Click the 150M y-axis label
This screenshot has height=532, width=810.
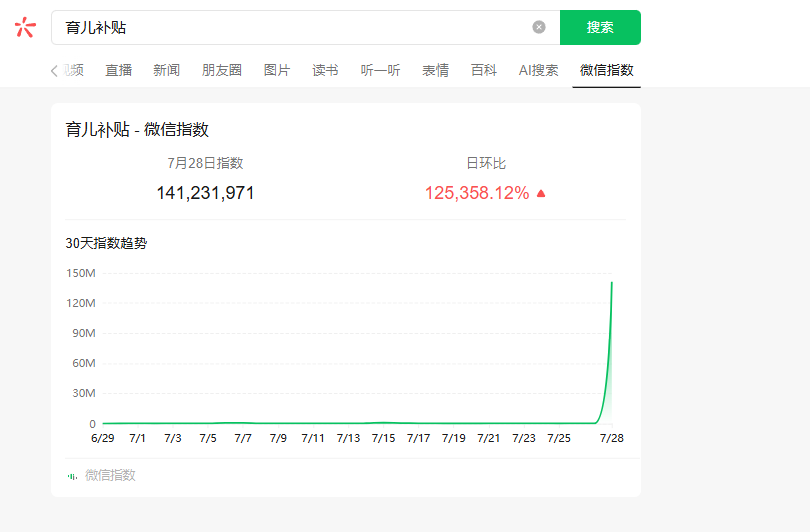(81, 273)
